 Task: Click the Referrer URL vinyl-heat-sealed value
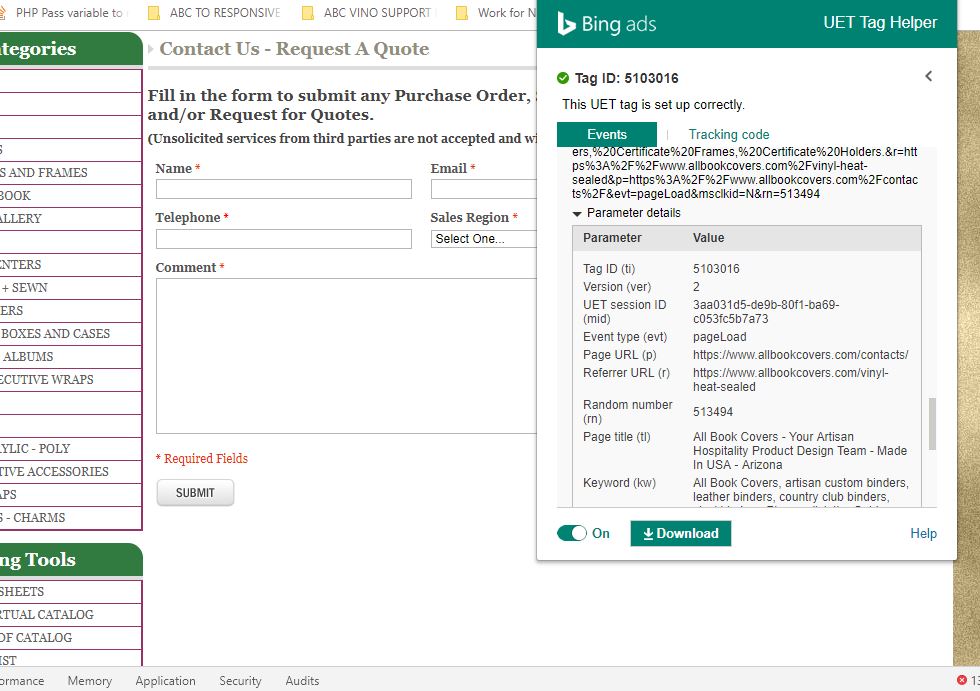(x=791, y=380)
